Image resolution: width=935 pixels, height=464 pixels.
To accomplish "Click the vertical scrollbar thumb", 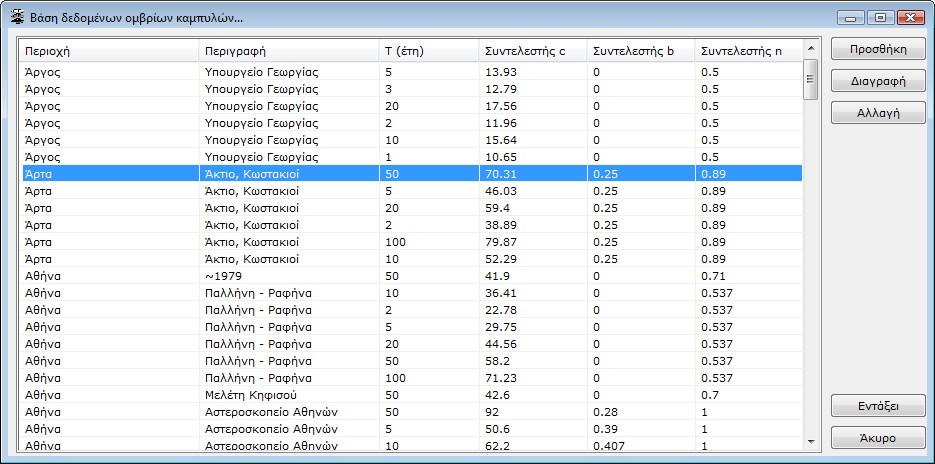I will [x=811, y=78].
